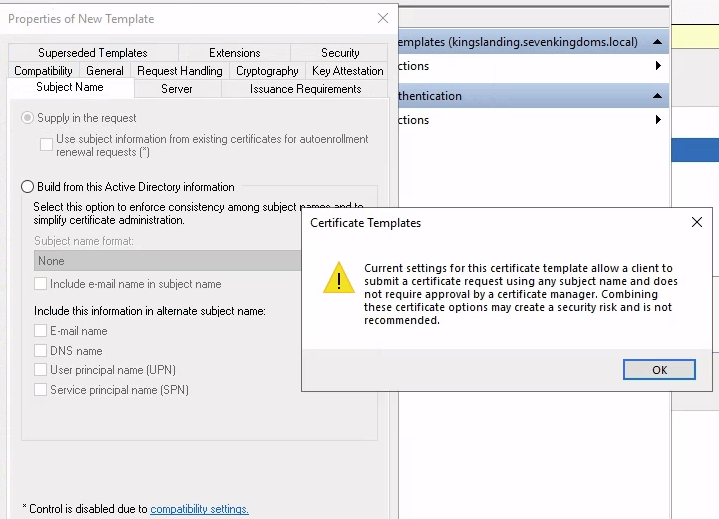
Task: Collapse the Authentication actions section
Action: click(x=657, y=96)
